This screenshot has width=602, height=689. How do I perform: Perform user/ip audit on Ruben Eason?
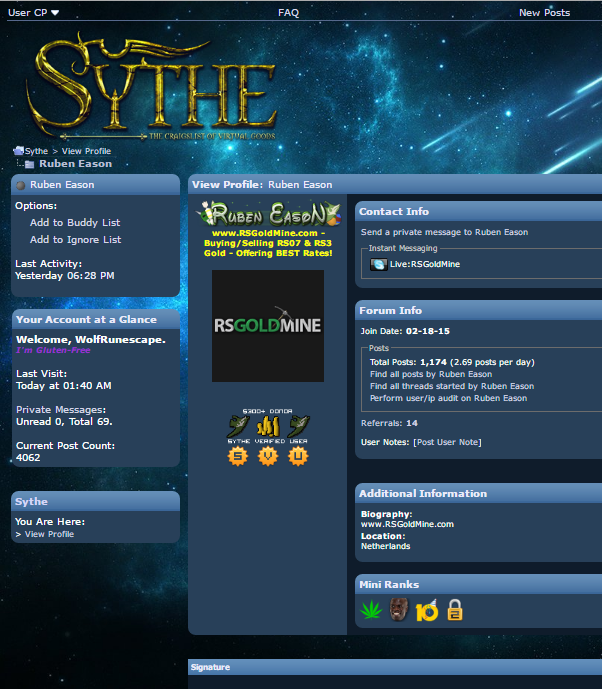pyautogui.click(x=448, y=398)
